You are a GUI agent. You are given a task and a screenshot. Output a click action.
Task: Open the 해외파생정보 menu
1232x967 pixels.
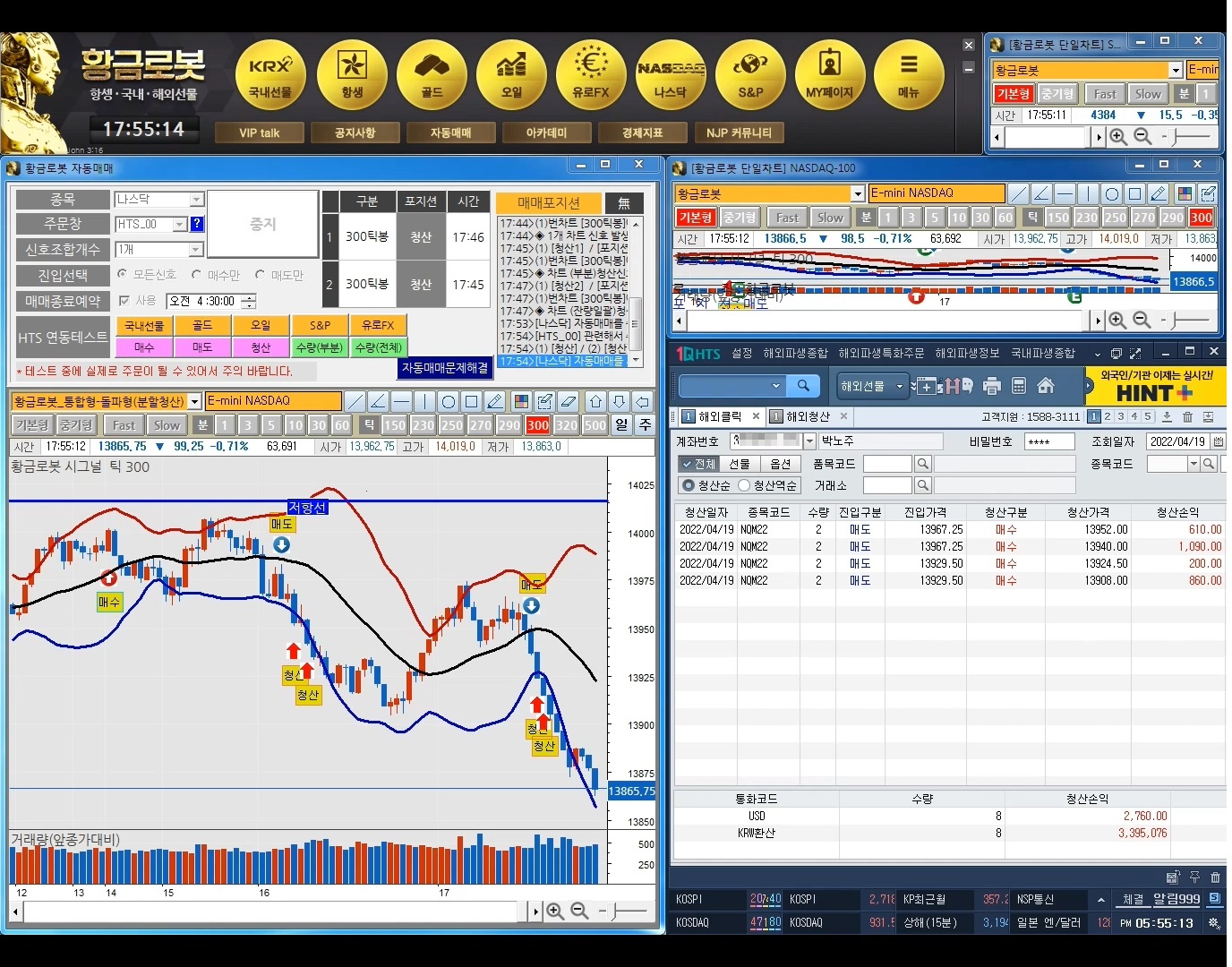tap(968, 354)
